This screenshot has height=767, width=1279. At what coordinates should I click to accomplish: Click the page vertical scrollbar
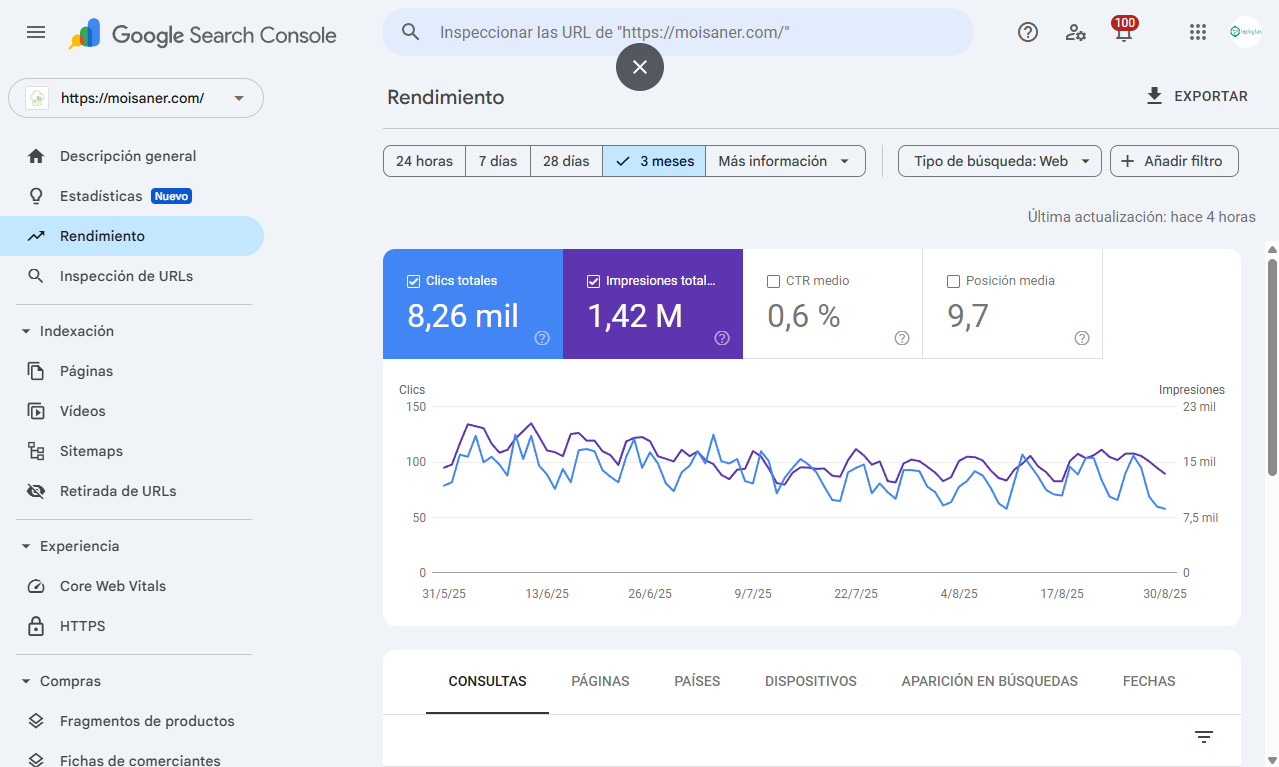point(1272,370)
